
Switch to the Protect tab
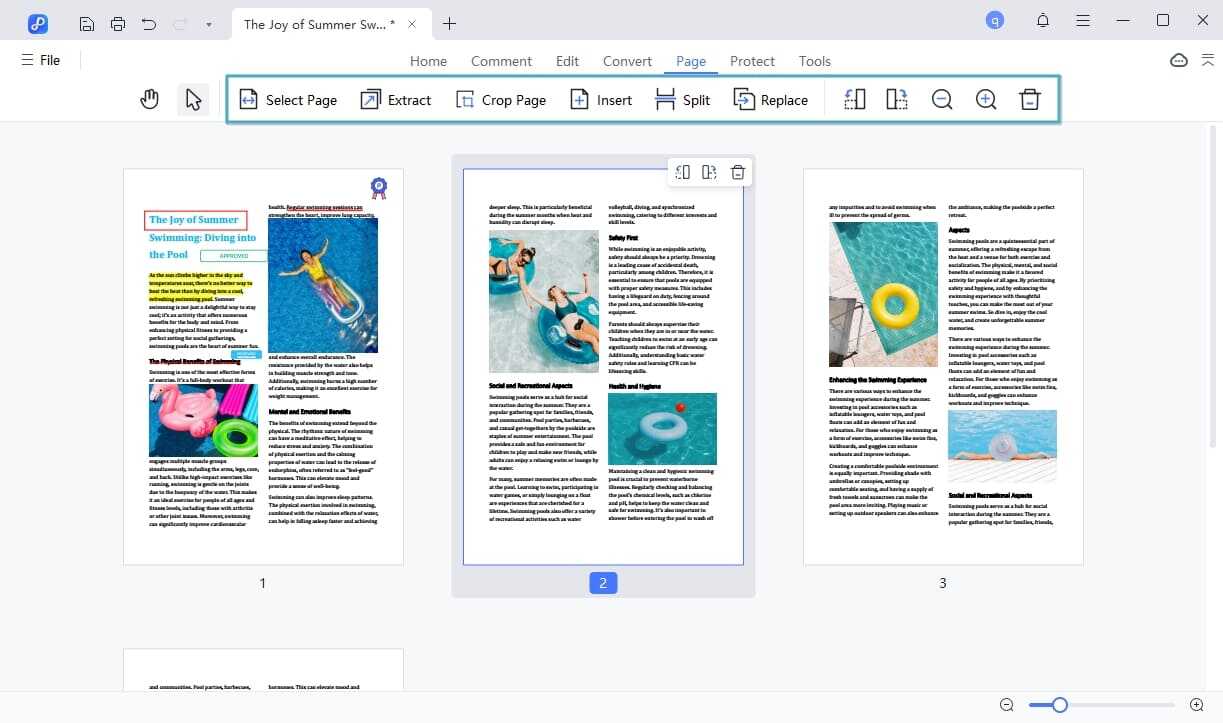pos(752,61)
